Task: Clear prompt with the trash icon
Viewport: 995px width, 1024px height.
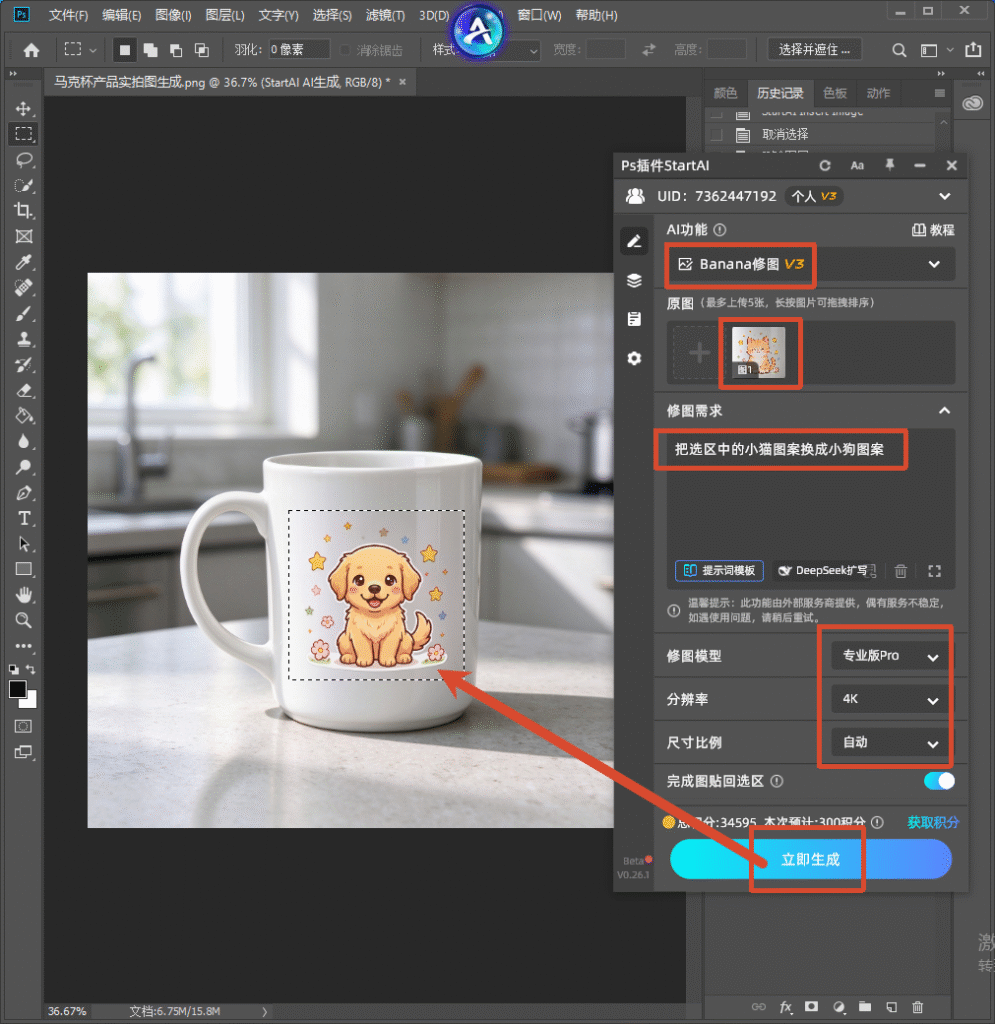Action: tap(901, 571)
